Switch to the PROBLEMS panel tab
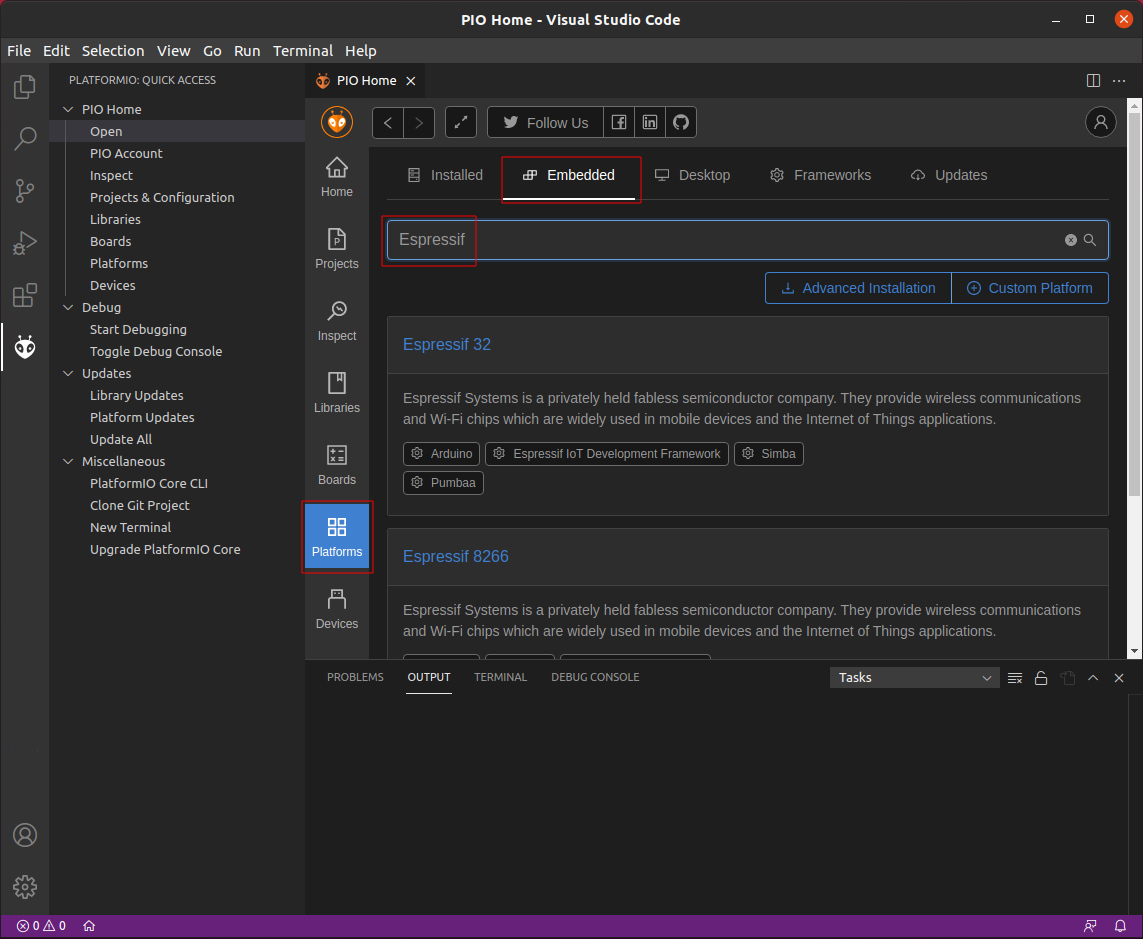 (x=355, y=677)
